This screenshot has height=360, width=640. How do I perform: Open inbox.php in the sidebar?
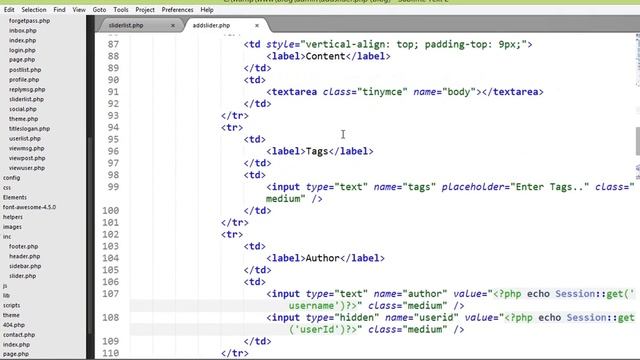point(23,30)
